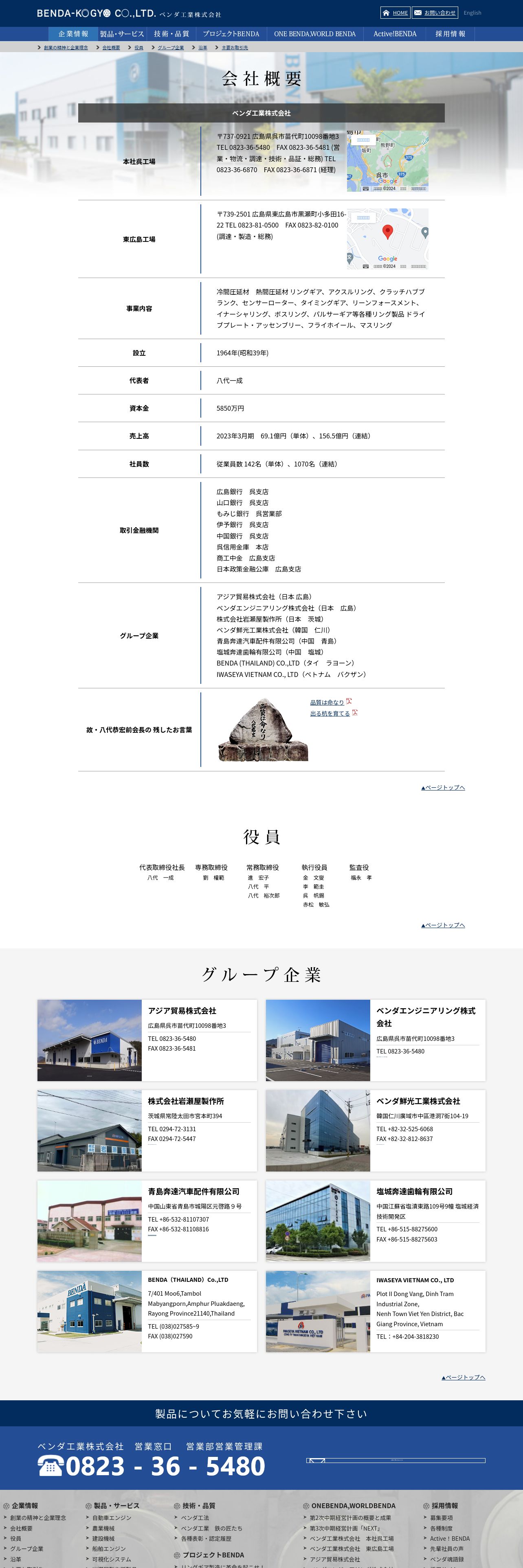Click gear icon beside footer 企業情報

click(x=6, y=1506)
